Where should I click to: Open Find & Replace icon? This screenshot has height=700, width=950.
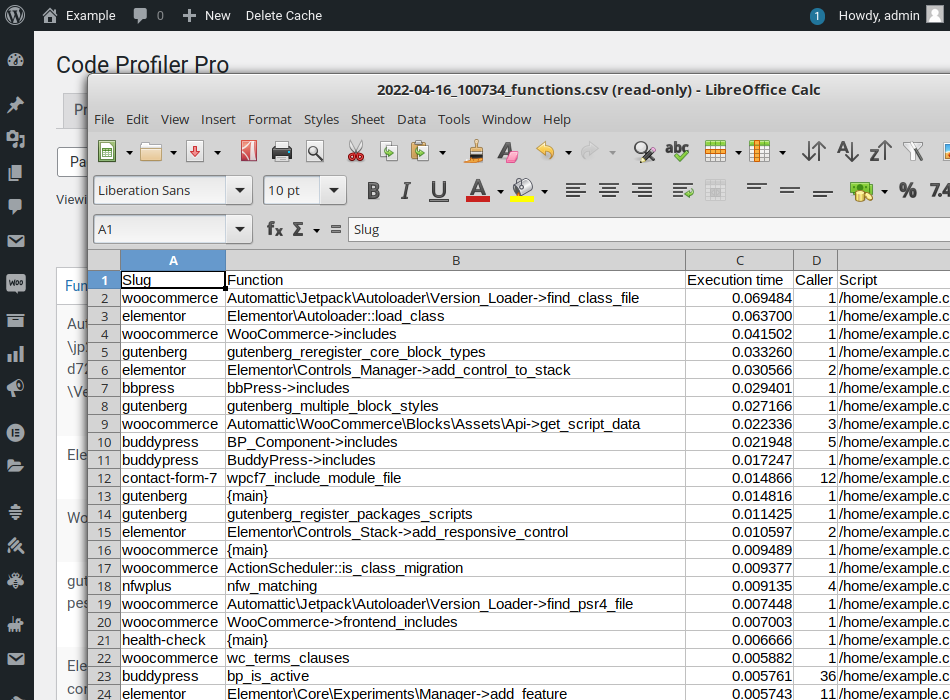click(x=644, y=152)
